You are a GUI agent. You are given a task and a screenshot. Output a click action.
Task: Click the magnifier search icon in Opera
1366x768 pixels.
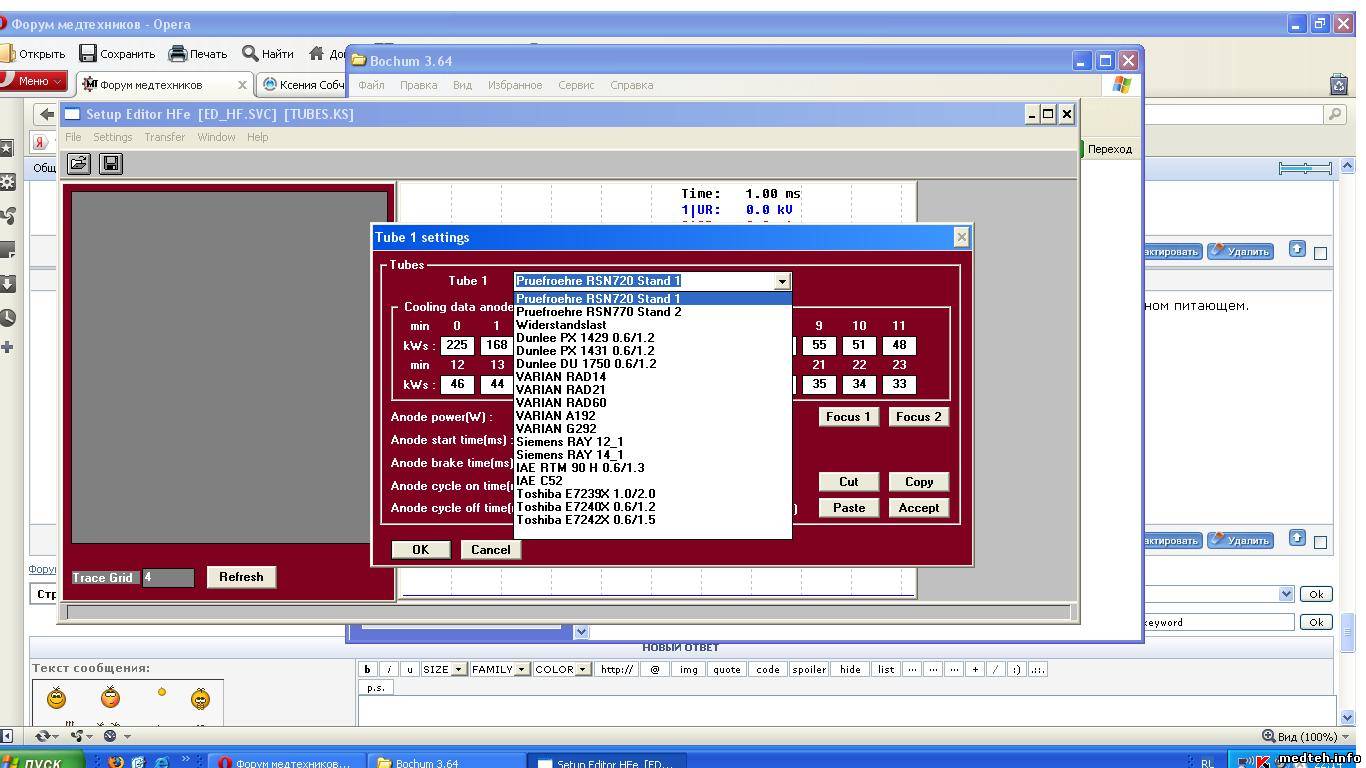pyautogui.click(x=1334, y=115)
